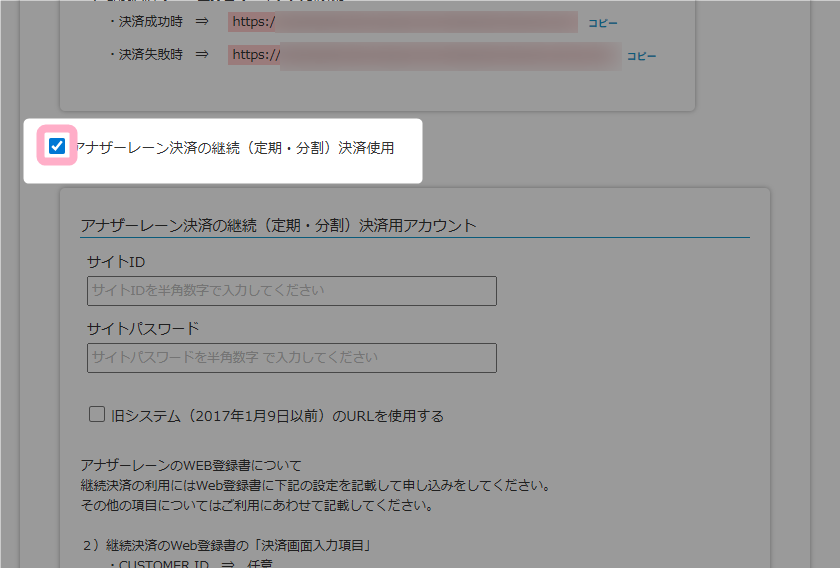Click the サイトID field label
The width and height of the screenshot is (840, 568).
tap(117, 262)
